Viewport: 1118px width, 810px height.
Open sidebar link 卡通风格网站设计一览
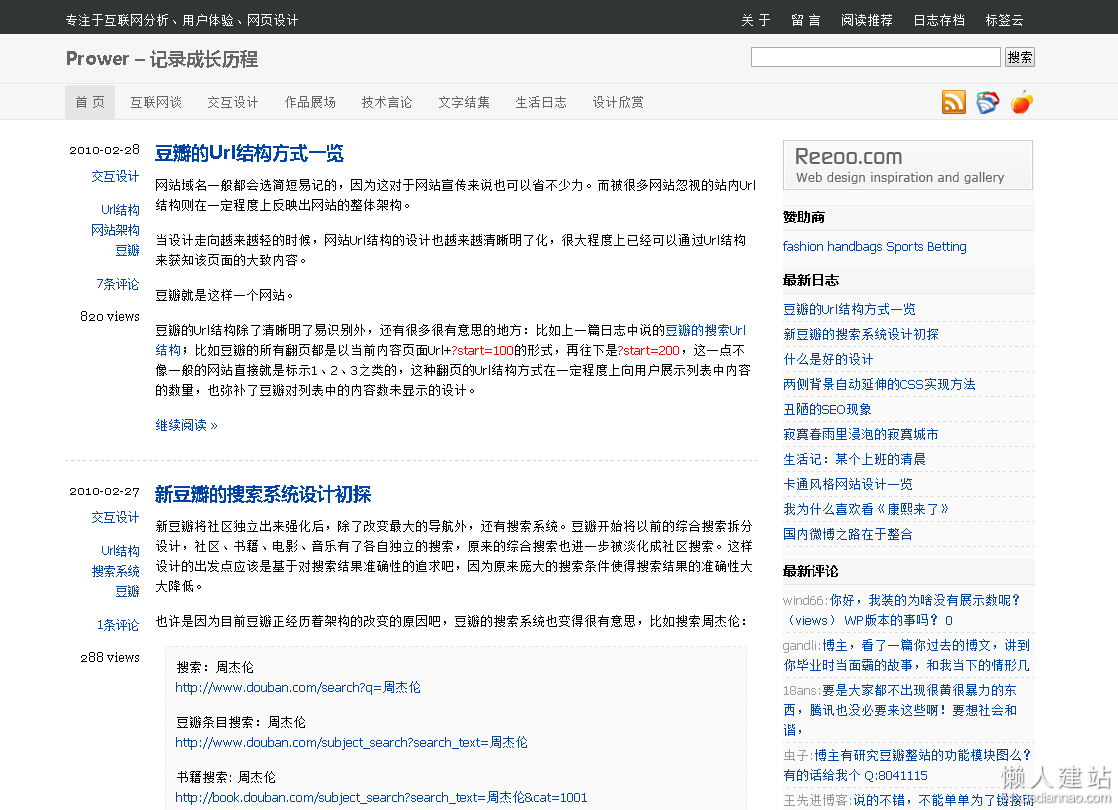[848, 483]
